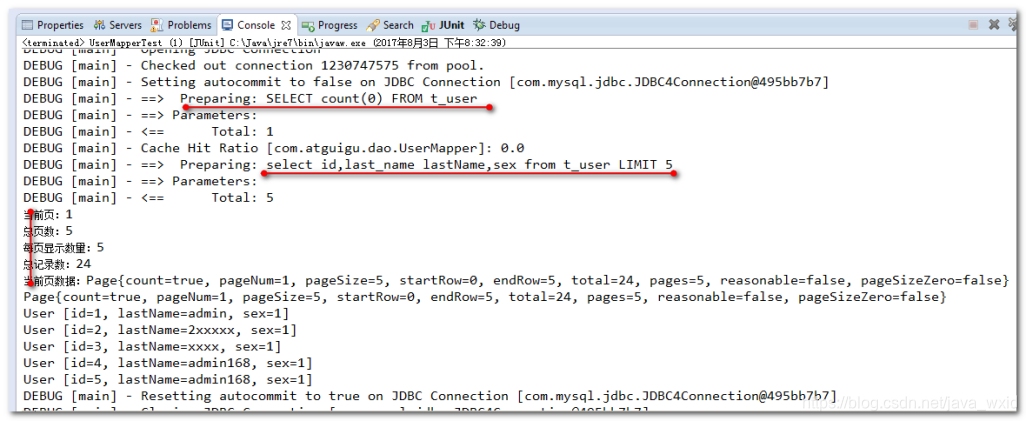Click the Remove Launch X icon

[994, 25]
